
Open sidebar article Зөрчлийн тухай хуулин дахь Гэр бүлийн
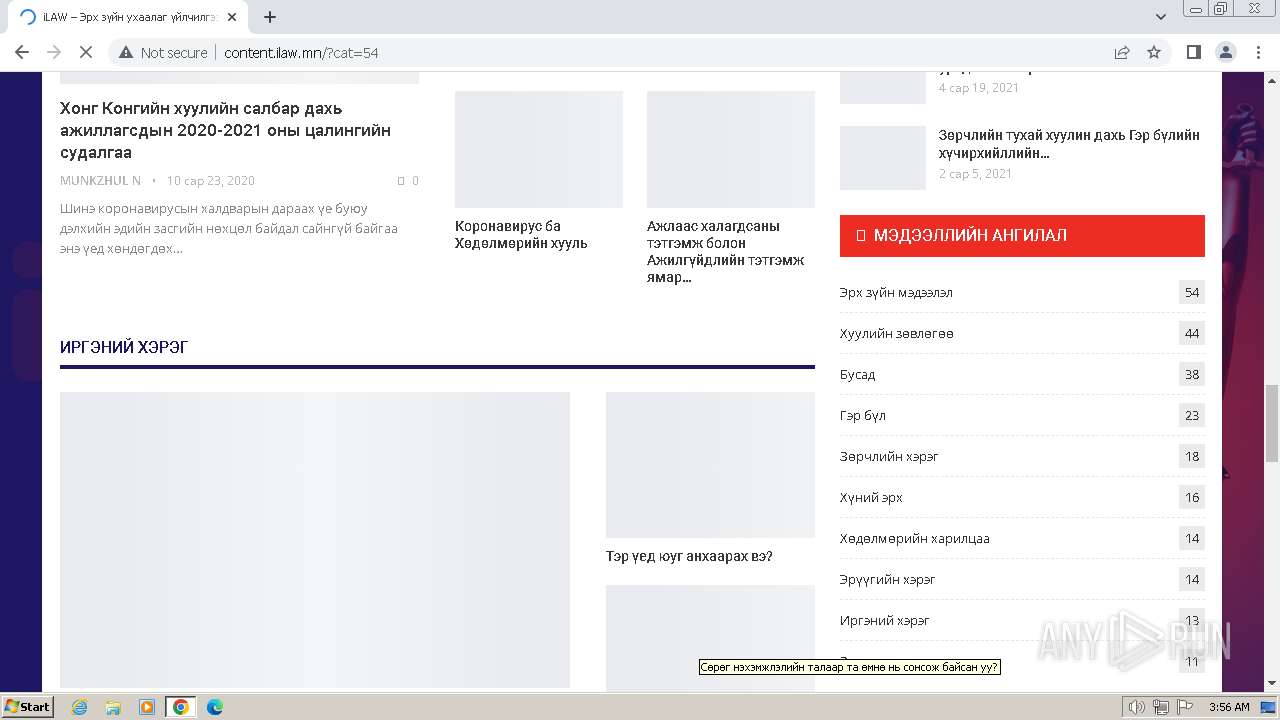pos(1069,144)
